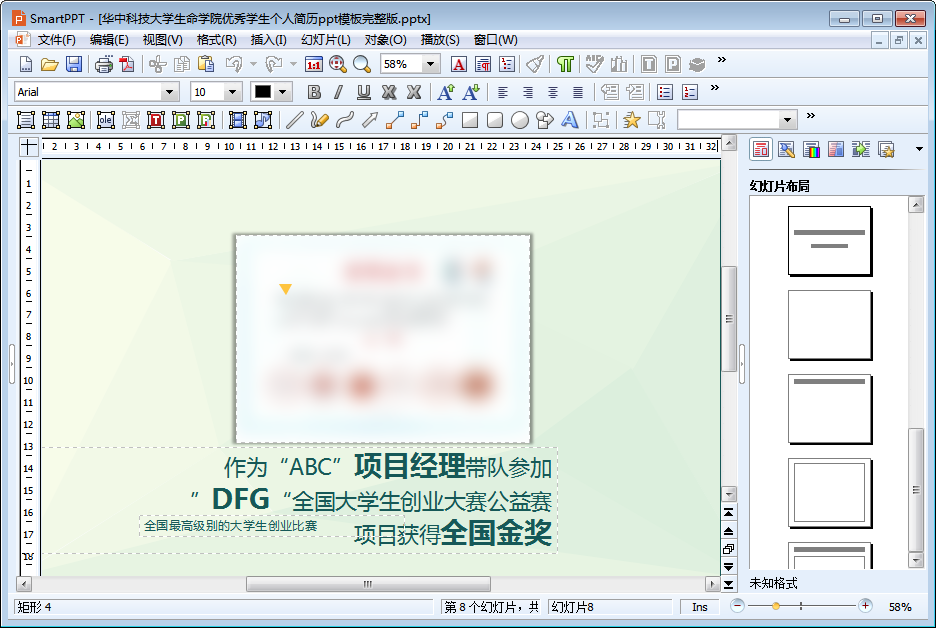Click the star animation icon
Viewport: 936px width, 628px height.
tap(631, 120)
